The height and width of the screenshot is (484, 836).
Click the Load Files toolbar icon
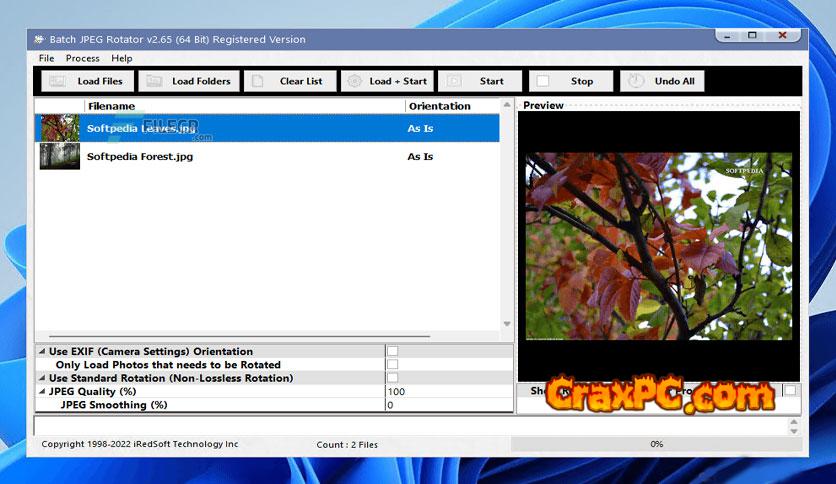57,81
